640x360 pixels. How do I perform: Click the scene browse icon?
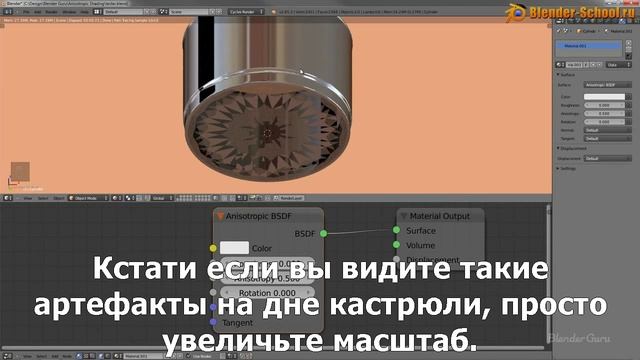[164, 12]
